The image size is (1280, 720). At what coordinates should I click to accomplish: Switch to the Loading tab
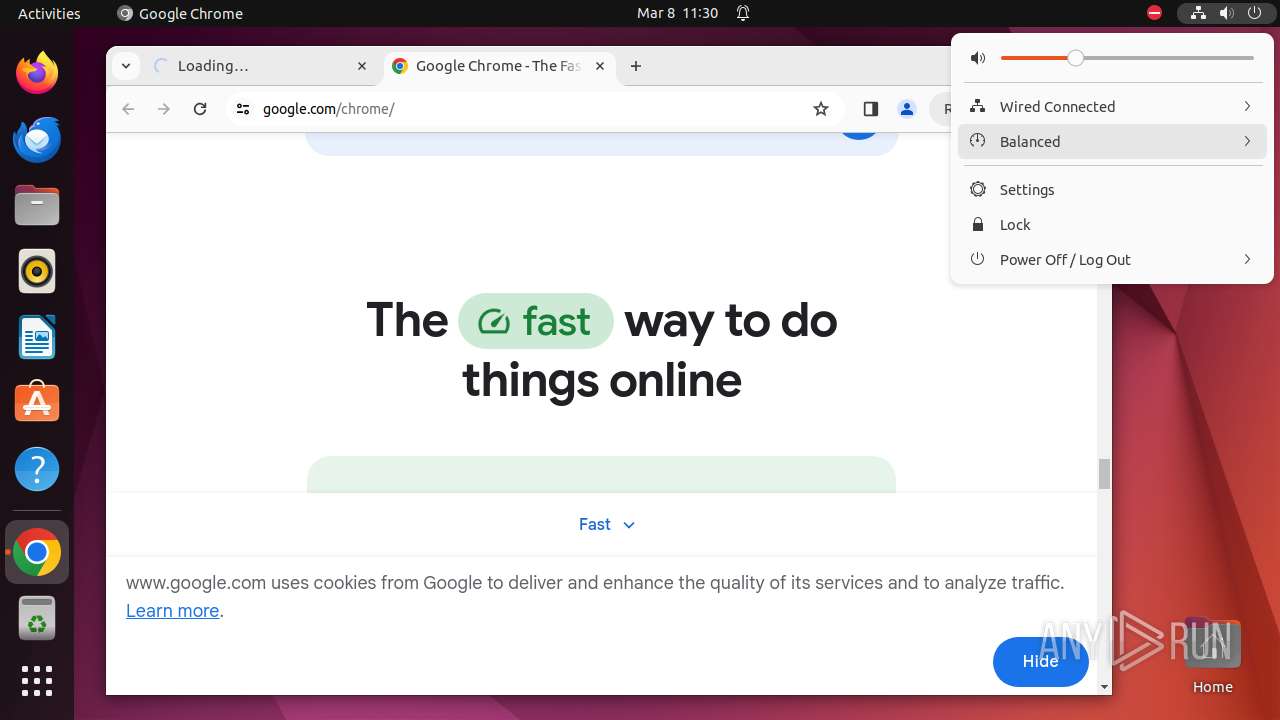point(261,66)
